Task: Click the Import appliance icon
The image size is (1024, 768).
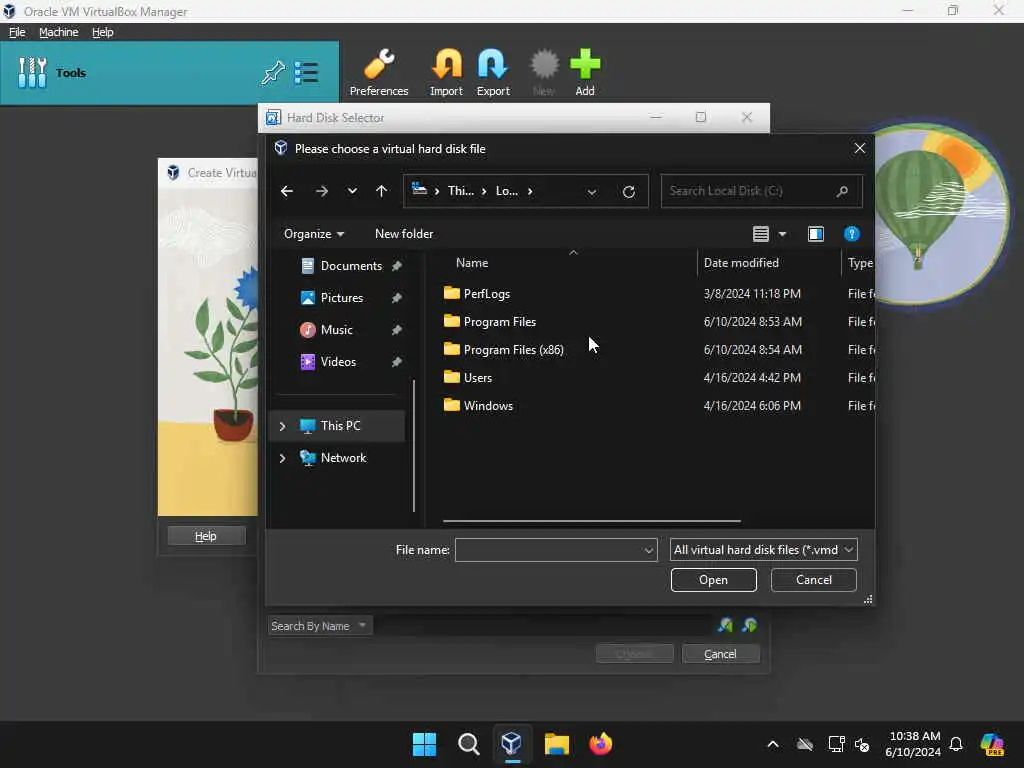Action: click(446, 72)
